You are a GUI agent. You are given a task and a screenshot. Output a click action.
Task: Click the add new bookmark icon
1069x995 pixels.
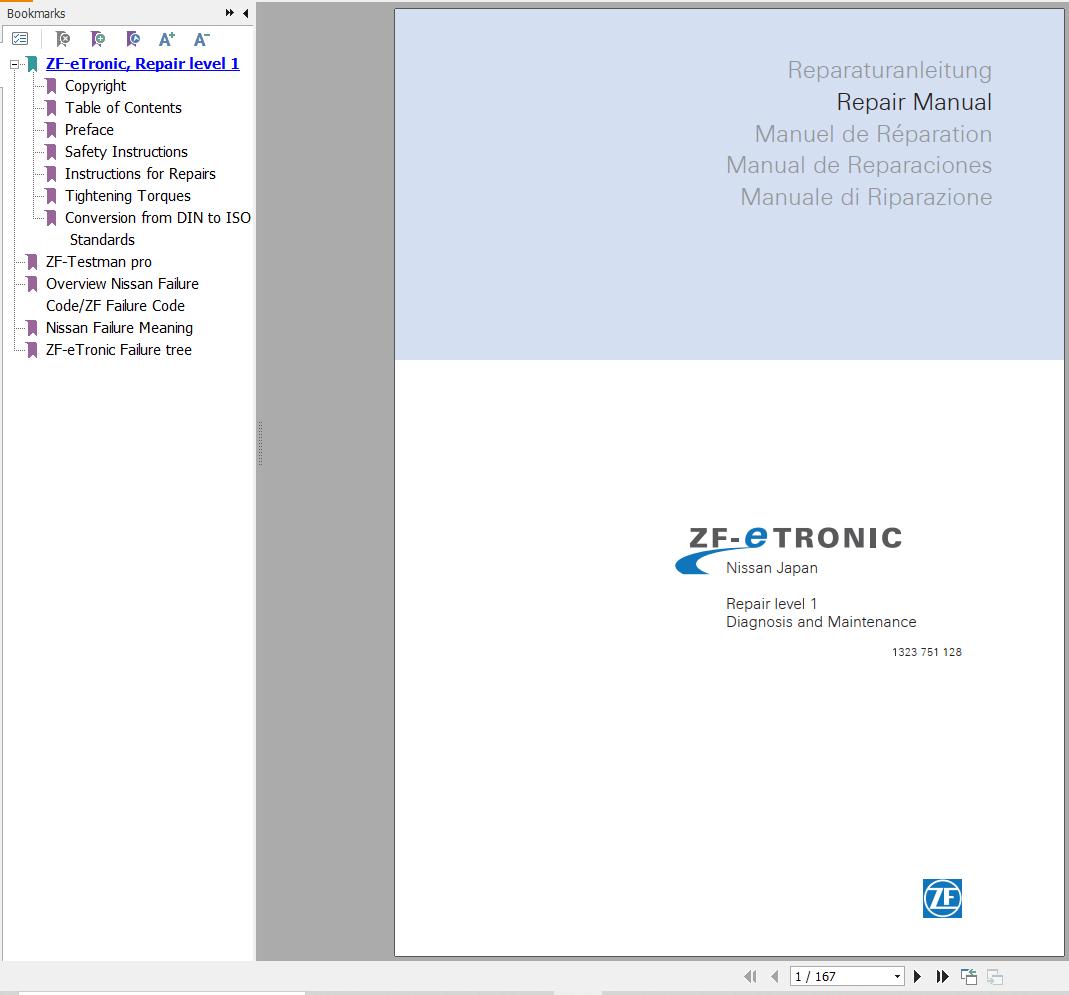point(98,40)
